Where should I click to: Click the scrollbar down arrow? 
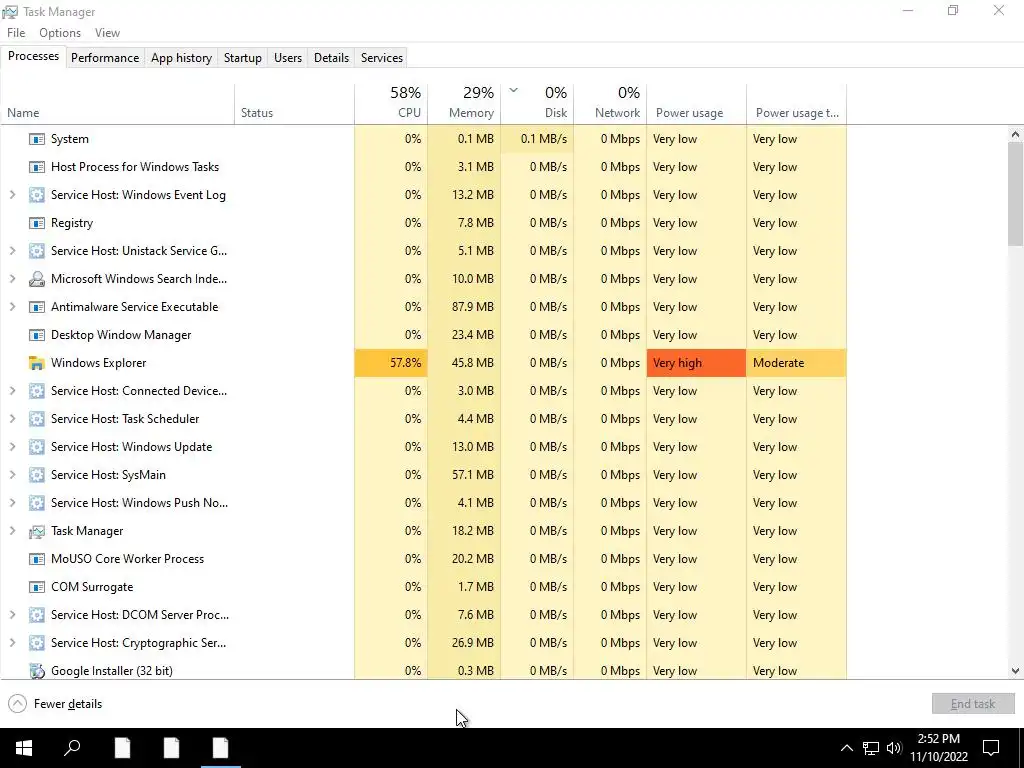pyautogui.click(x=1015, y=671)
